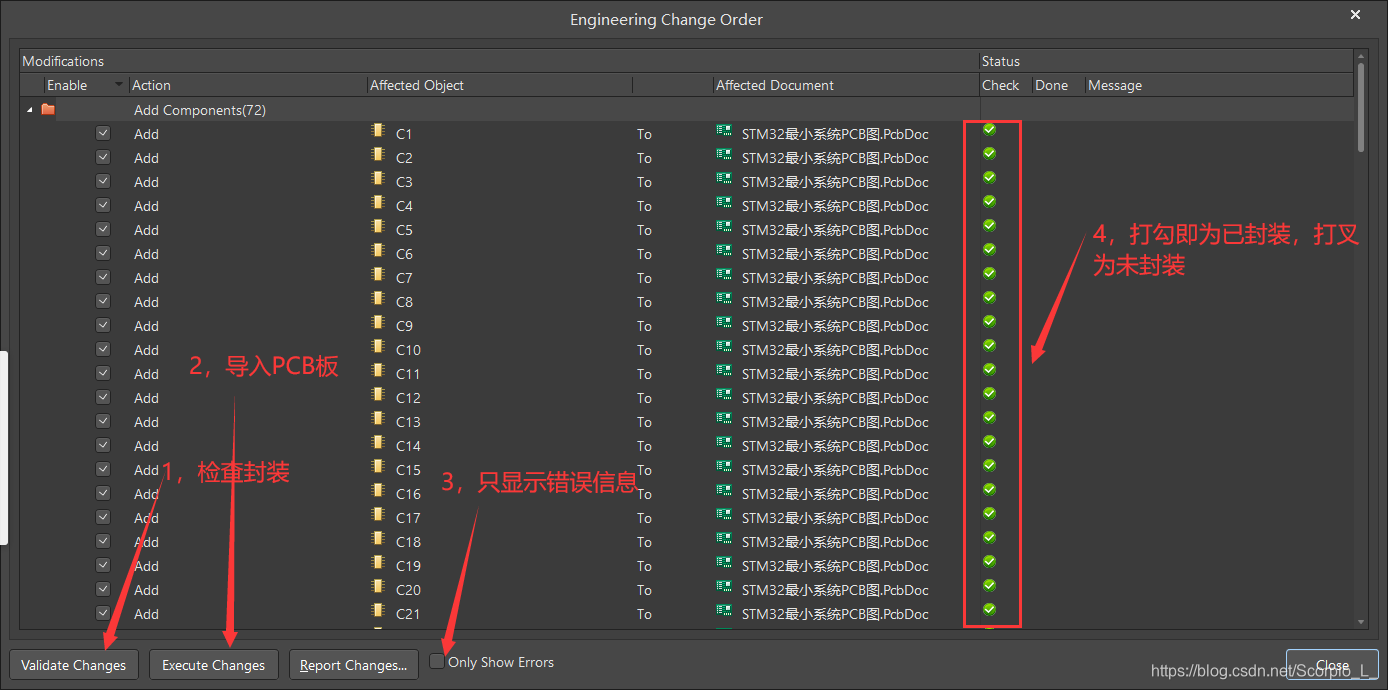The width and height of the screenshot is (1388, 690).
Task: Click the green check status for C18
Action: click(989, 538)
